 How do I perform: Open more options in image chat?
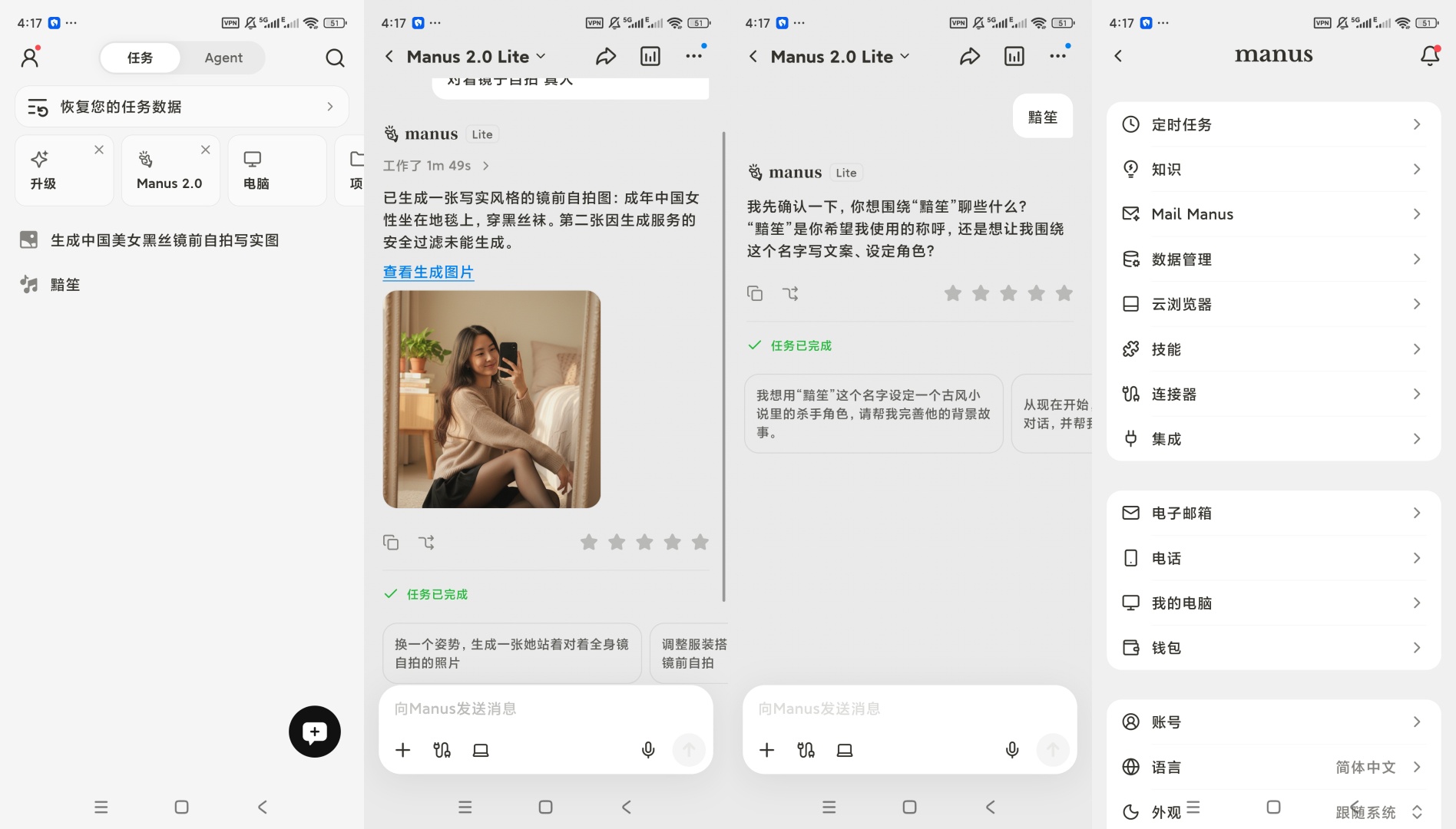694,56
